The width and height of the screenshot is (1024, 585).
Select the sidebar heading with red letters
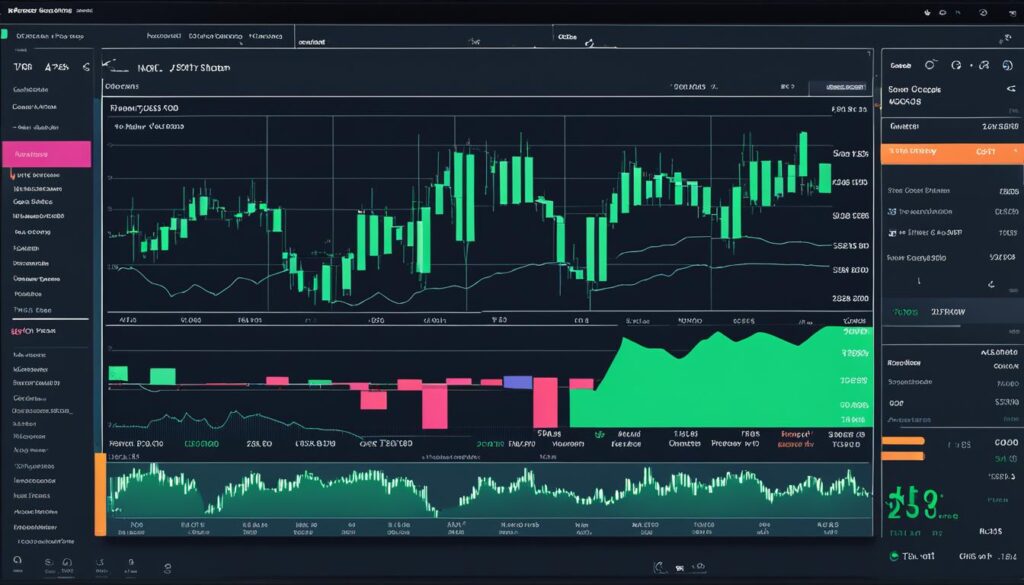tap(33, 331)
